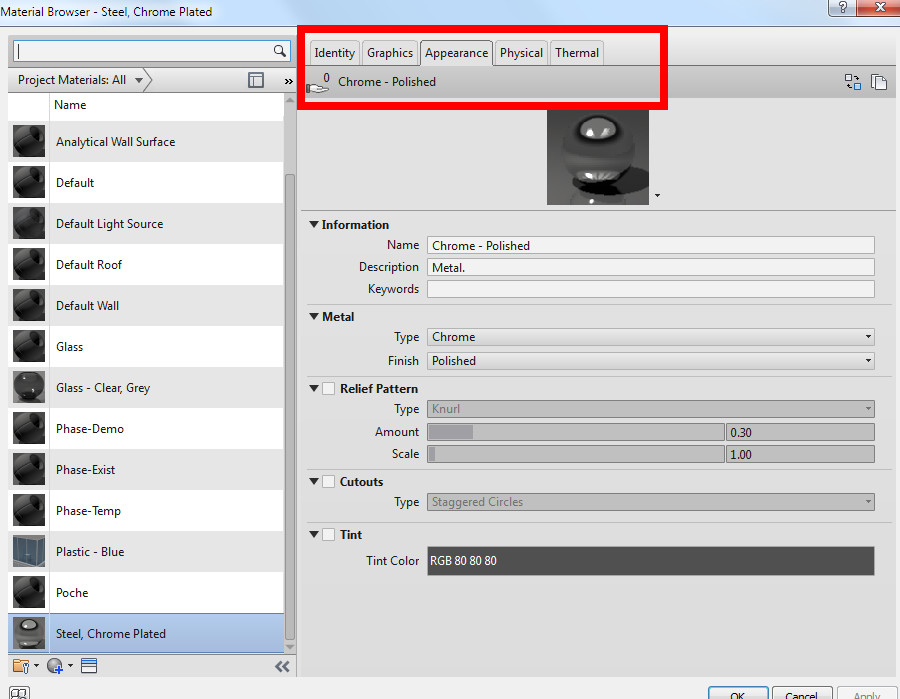Click the create new material icon
Viewport: 900px width, 699px height.
pos(55,666)
